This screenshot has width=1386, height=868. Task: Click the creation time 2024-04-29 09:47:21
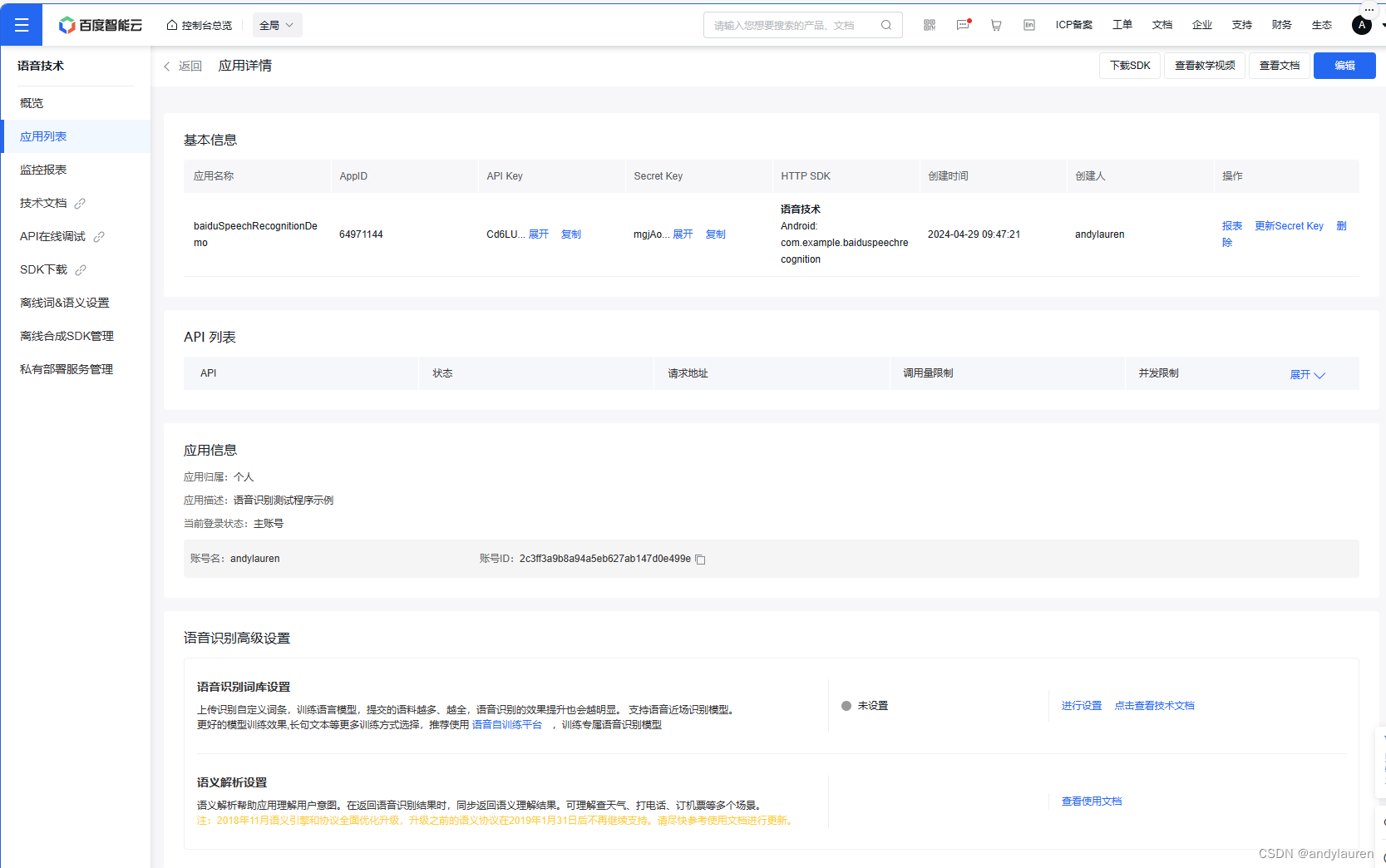coord(974,234)
